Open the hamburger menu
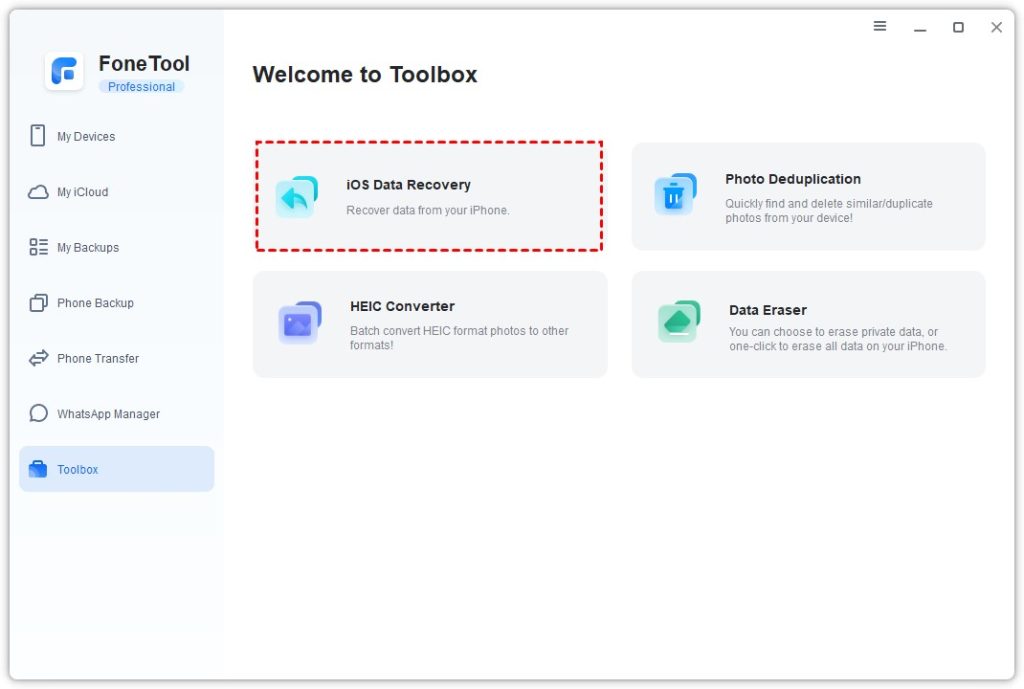Image resolution: width=1024 pixels, height=689 pixels. 880,27
